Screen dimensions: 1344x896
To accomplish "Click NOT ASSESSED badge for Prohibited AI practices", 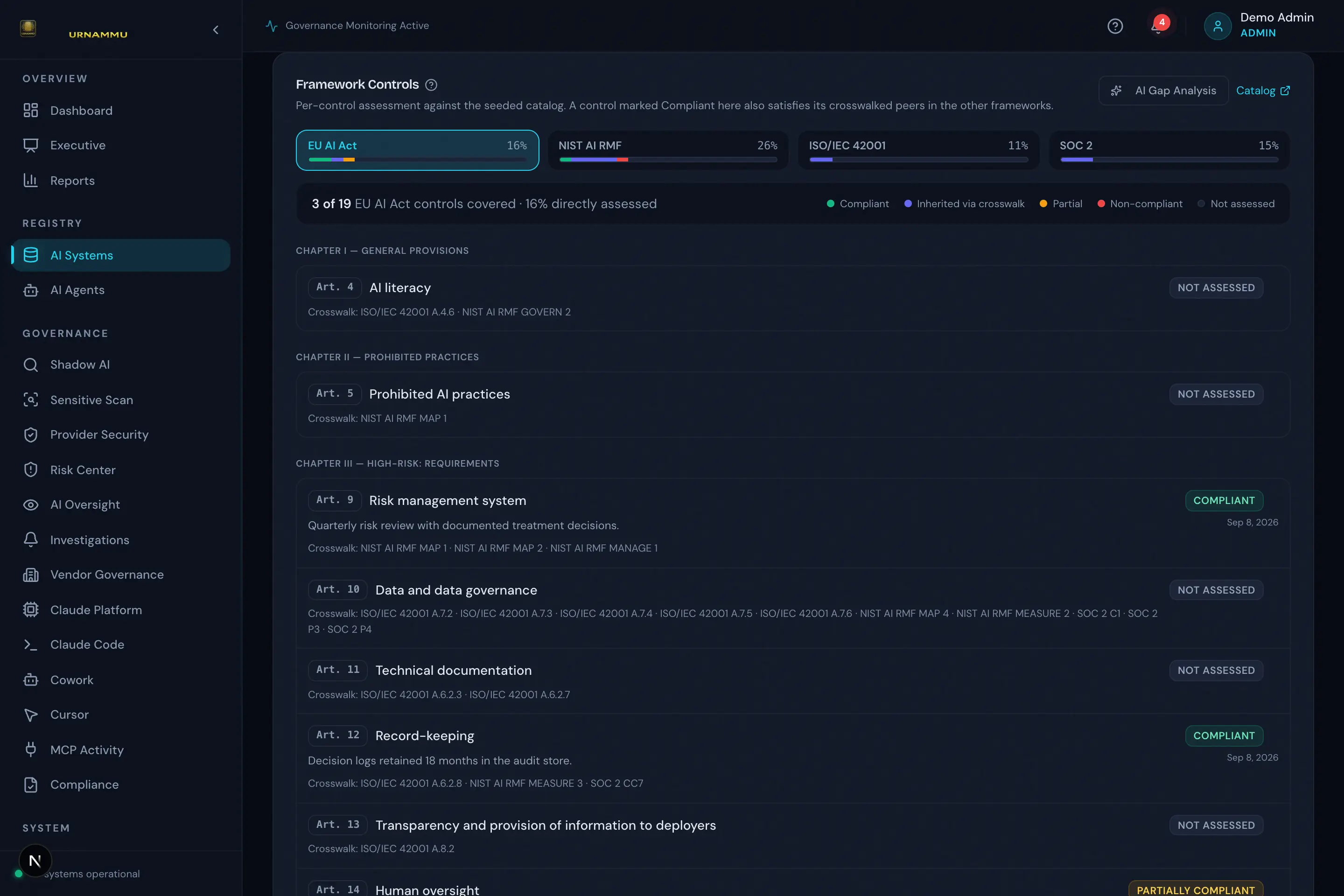I will [x=1216, y=394].
